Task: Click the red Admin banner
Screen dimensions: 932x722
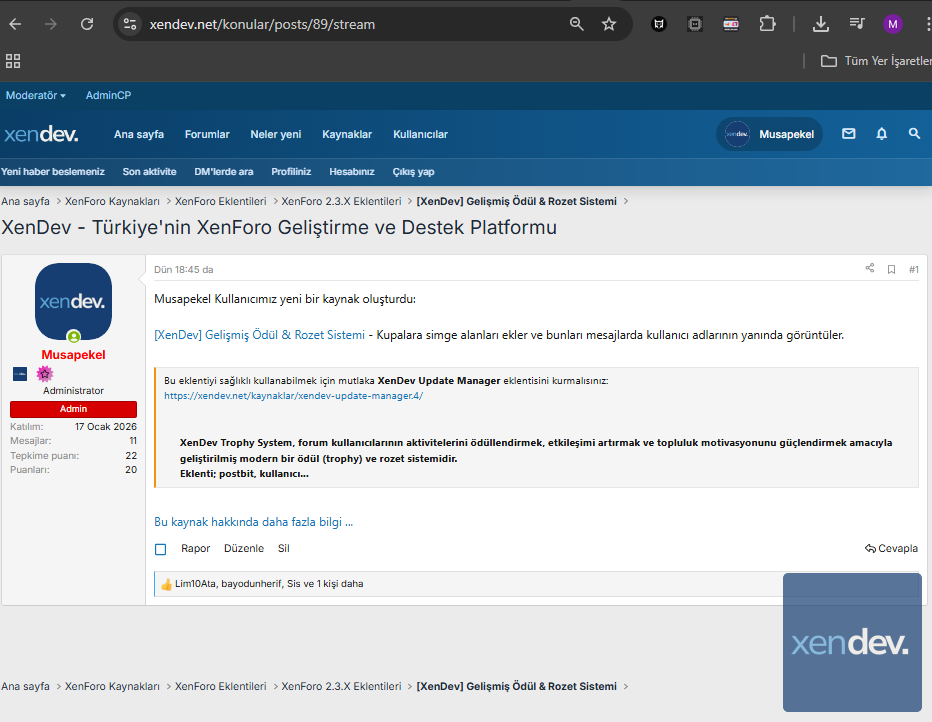Action: click(73, 409)
